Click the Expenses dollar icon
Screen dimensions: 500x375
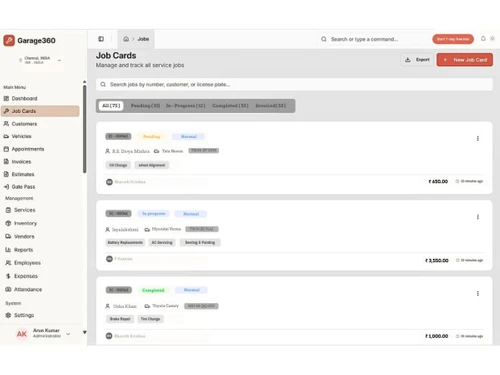tap(8, 276)
